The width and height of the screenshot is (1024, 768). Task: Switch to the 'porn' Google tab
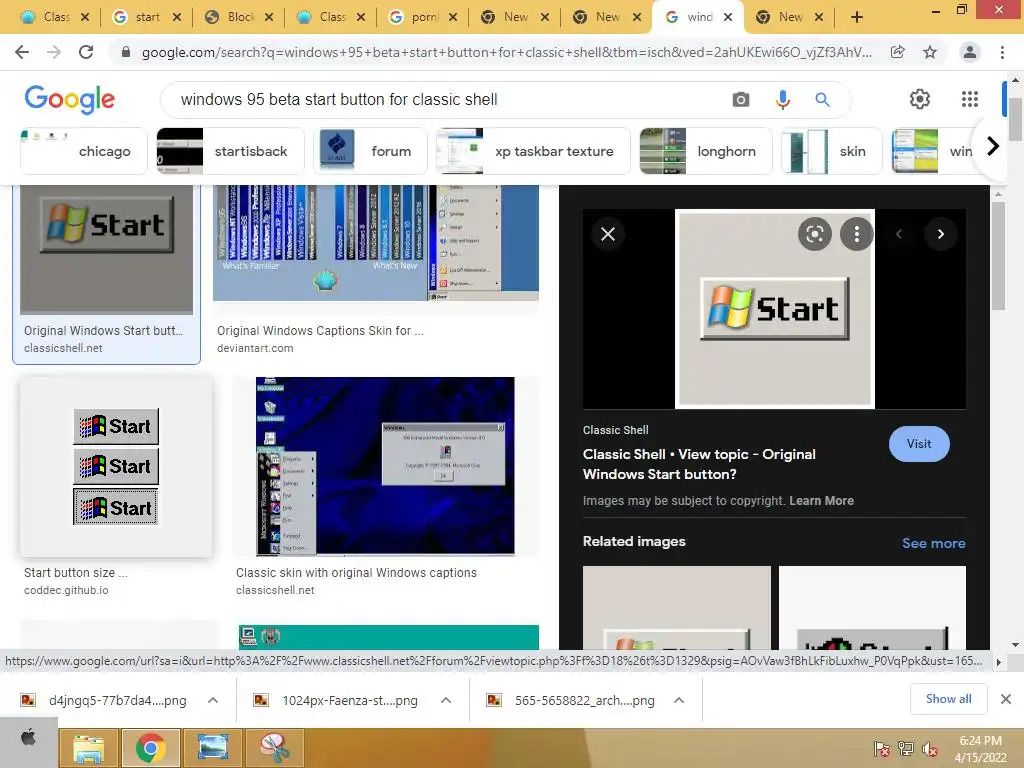[x=423, y=18]
